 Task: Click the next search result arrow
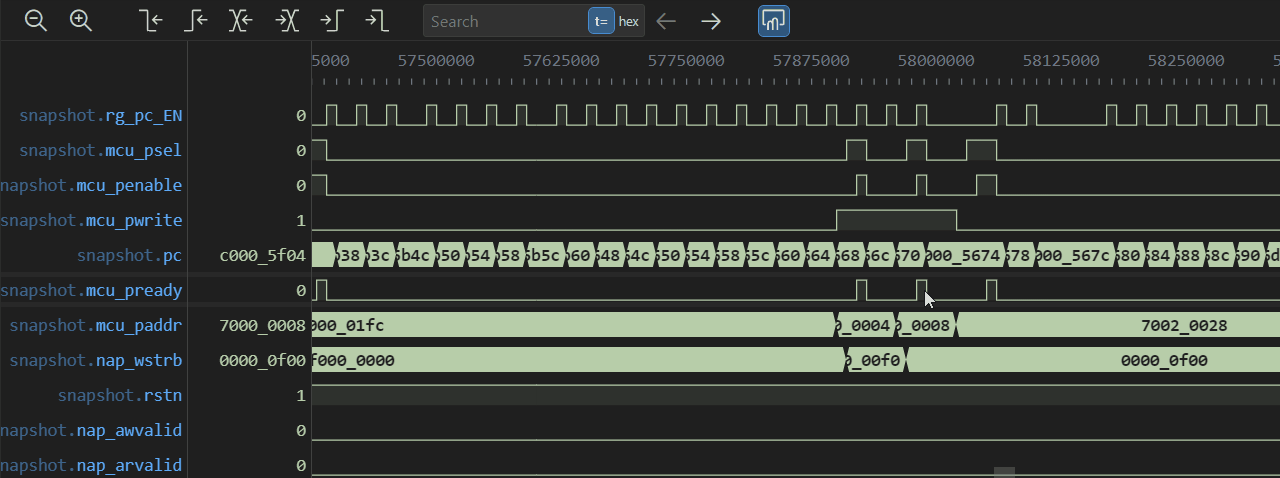coord(711,21)
